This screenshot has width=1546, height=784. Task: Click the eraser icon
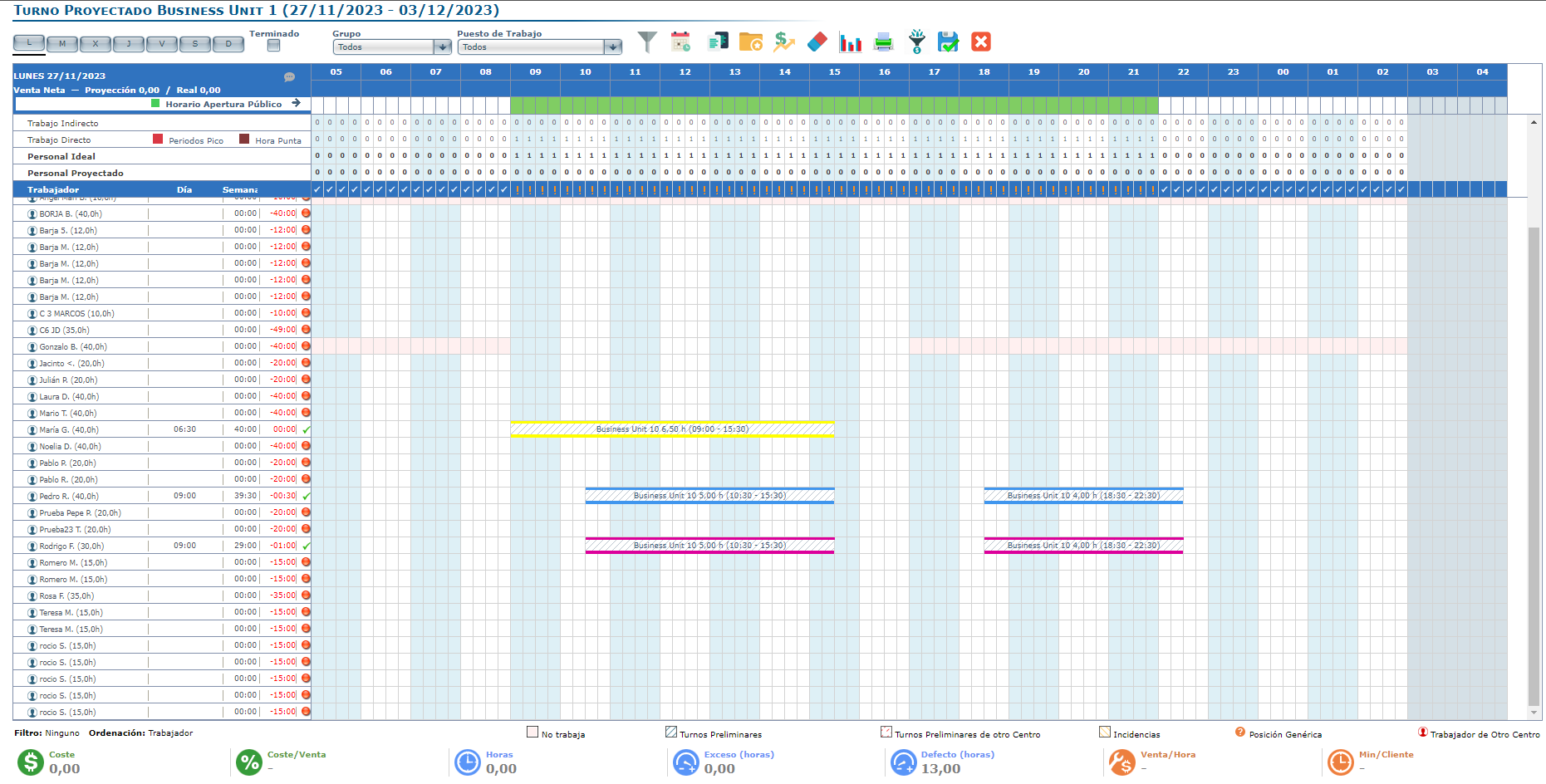817,42
